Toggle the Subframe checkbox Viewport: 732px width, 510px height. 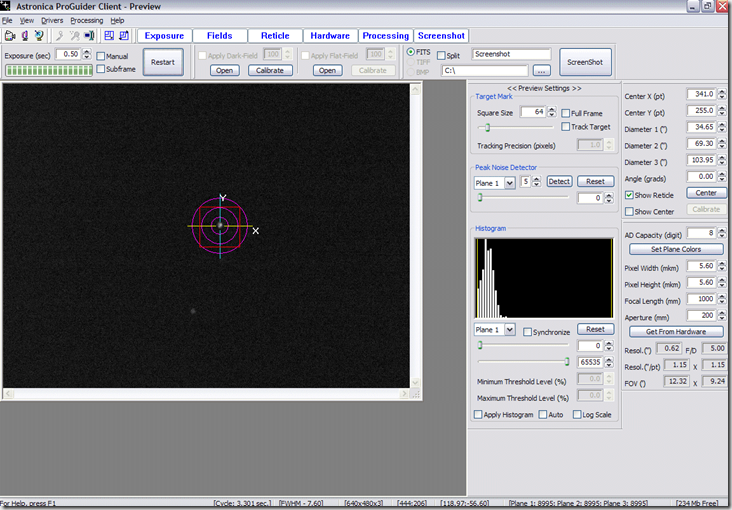101,69
